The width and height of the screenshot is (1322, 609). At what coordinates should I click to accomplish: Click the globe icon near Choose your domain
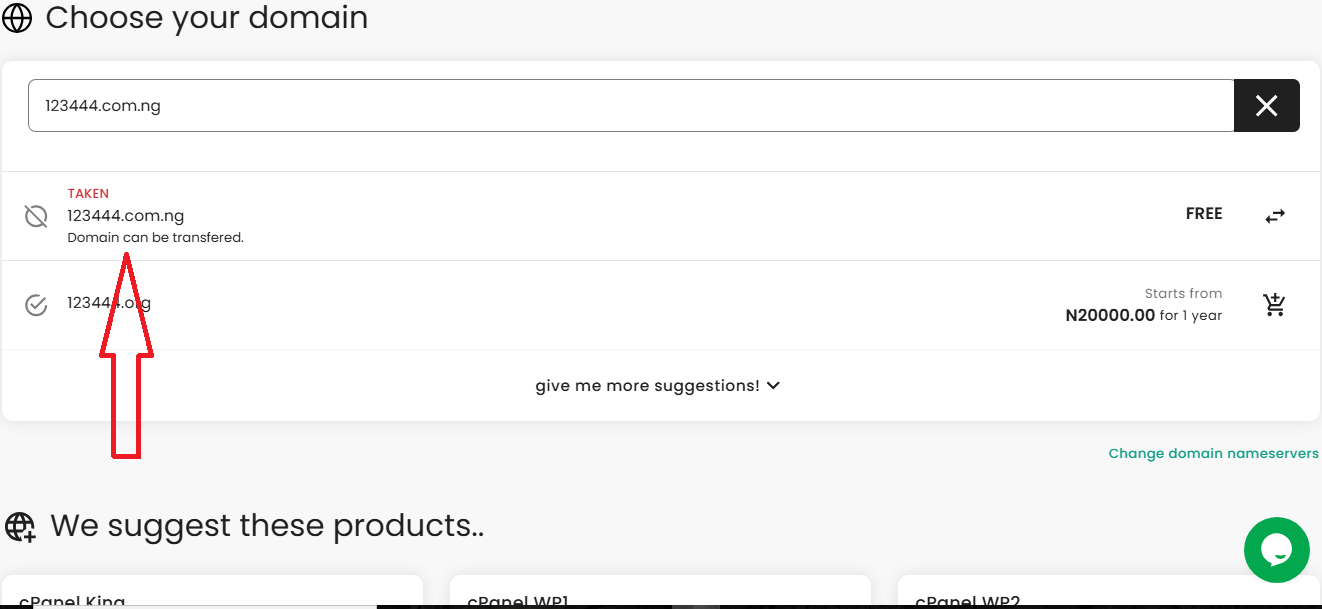pos(17,17)
